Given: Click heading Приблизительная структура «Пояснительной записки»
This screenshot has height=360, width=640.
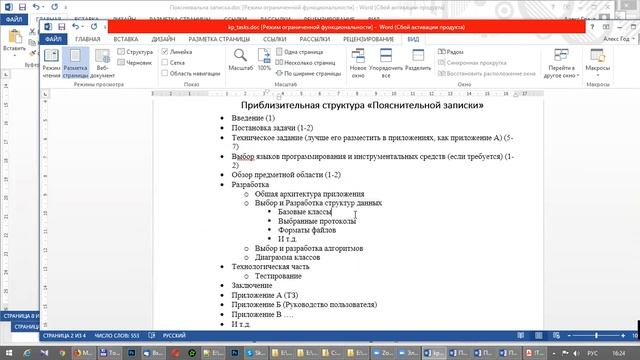Looking at the screenshot, I should click(x=362, y=105).
